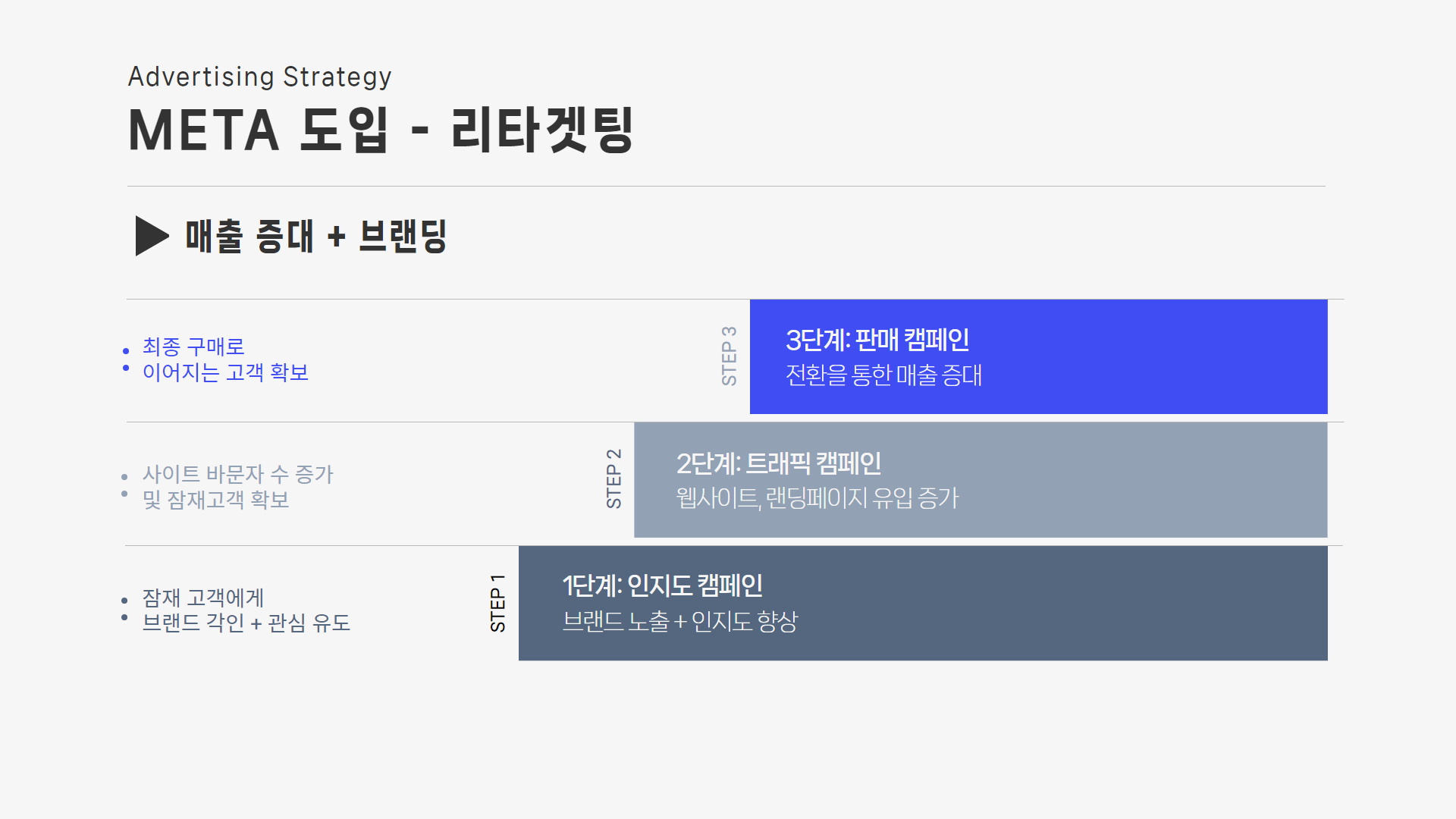Click the '최종 구매로' bullet text
This screenshot has width=1456, height=819.
tap(193, 347)
